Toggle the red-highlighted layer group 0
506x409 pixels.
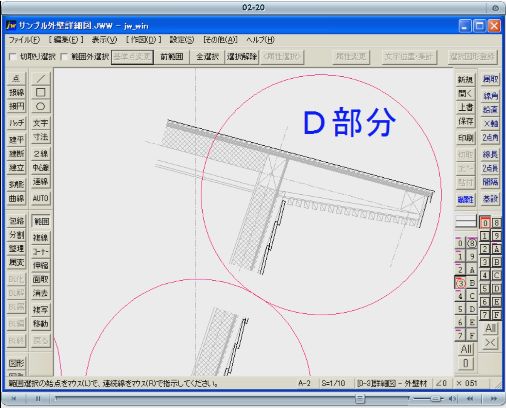tap(485, 223)
